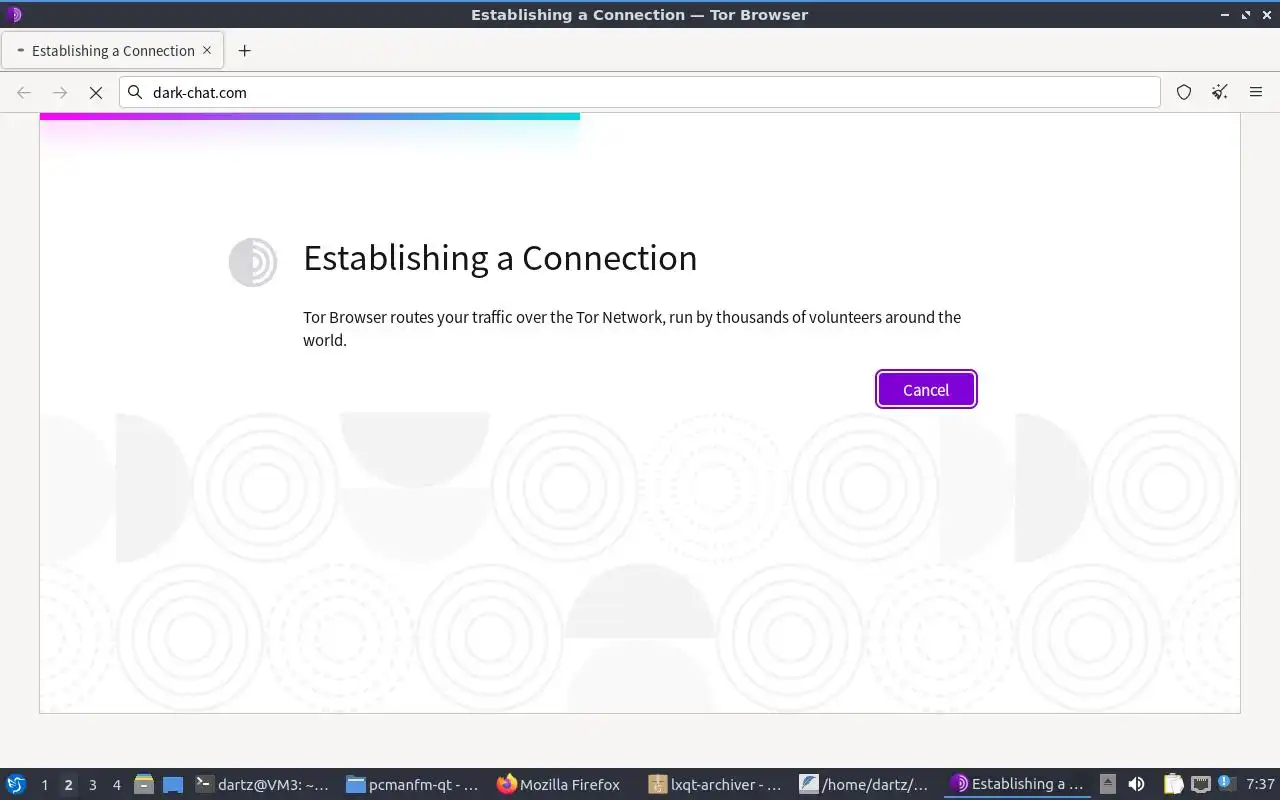Viewport: 1280px width, 800px height.
Task: Click the forward navigation arrow
Action: click(x=60, y=92)
